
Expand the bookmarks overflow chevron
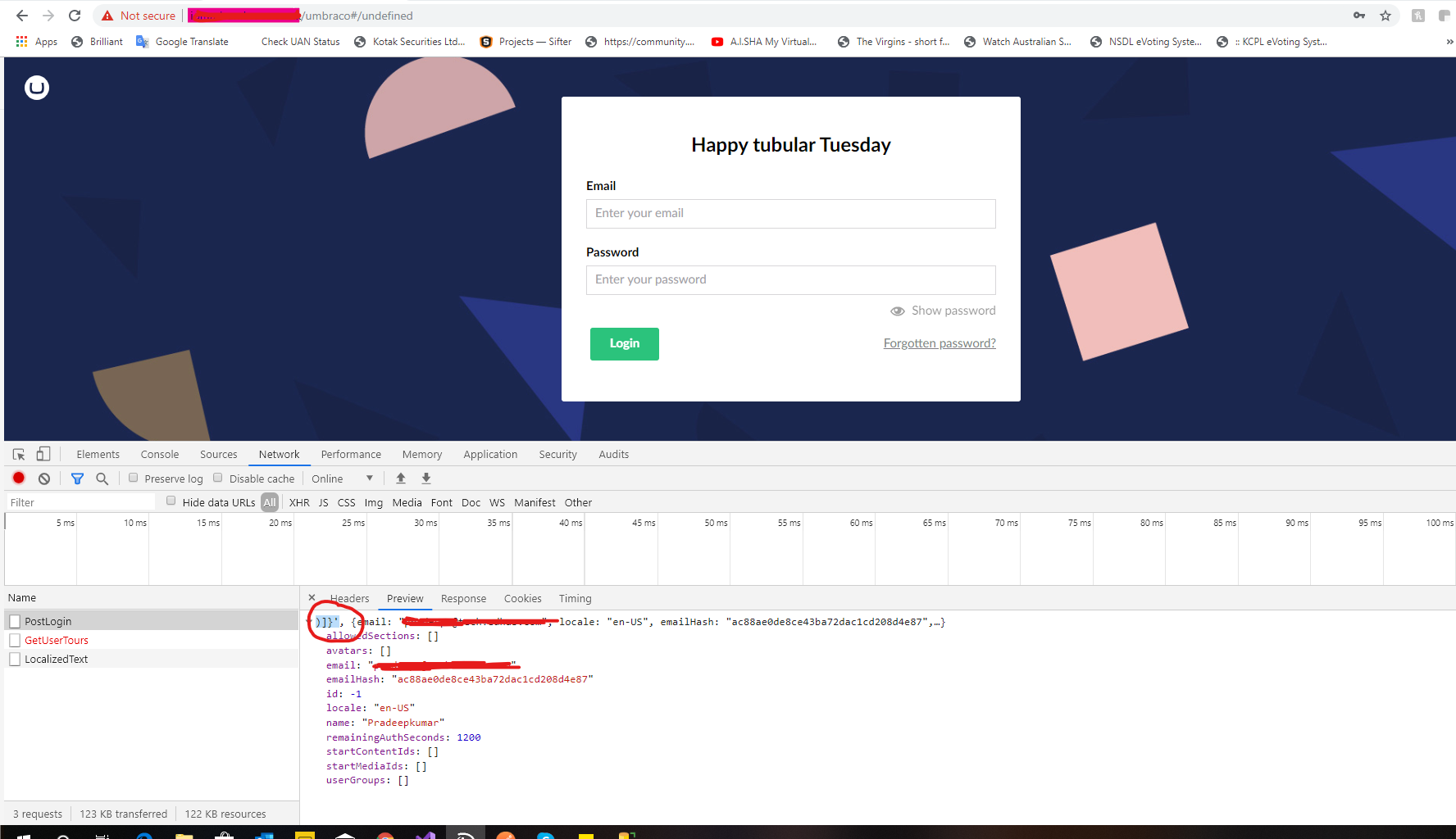1449,42
